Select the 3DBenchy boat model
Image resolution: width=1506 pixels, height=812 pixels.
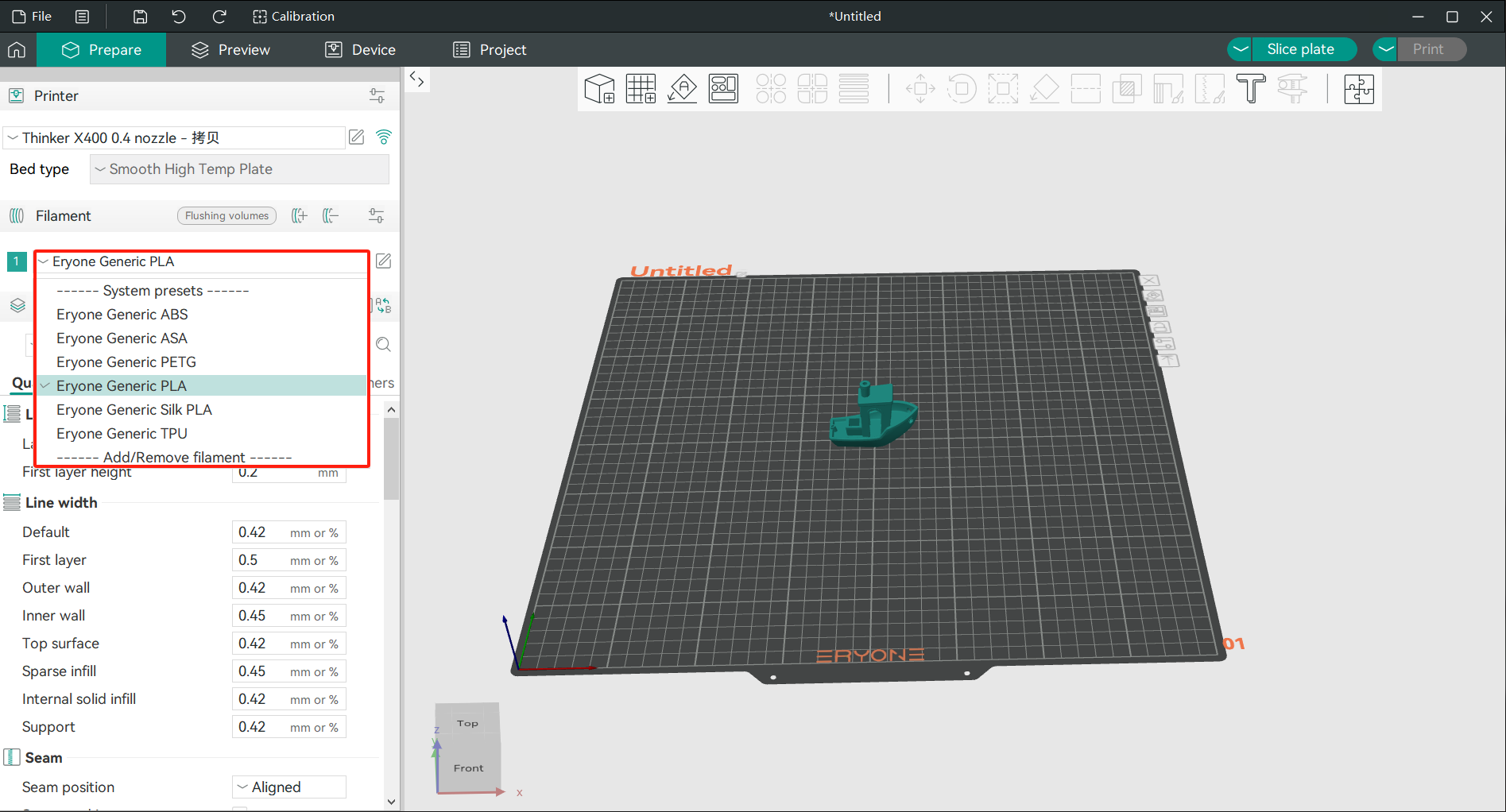[873, 416]
